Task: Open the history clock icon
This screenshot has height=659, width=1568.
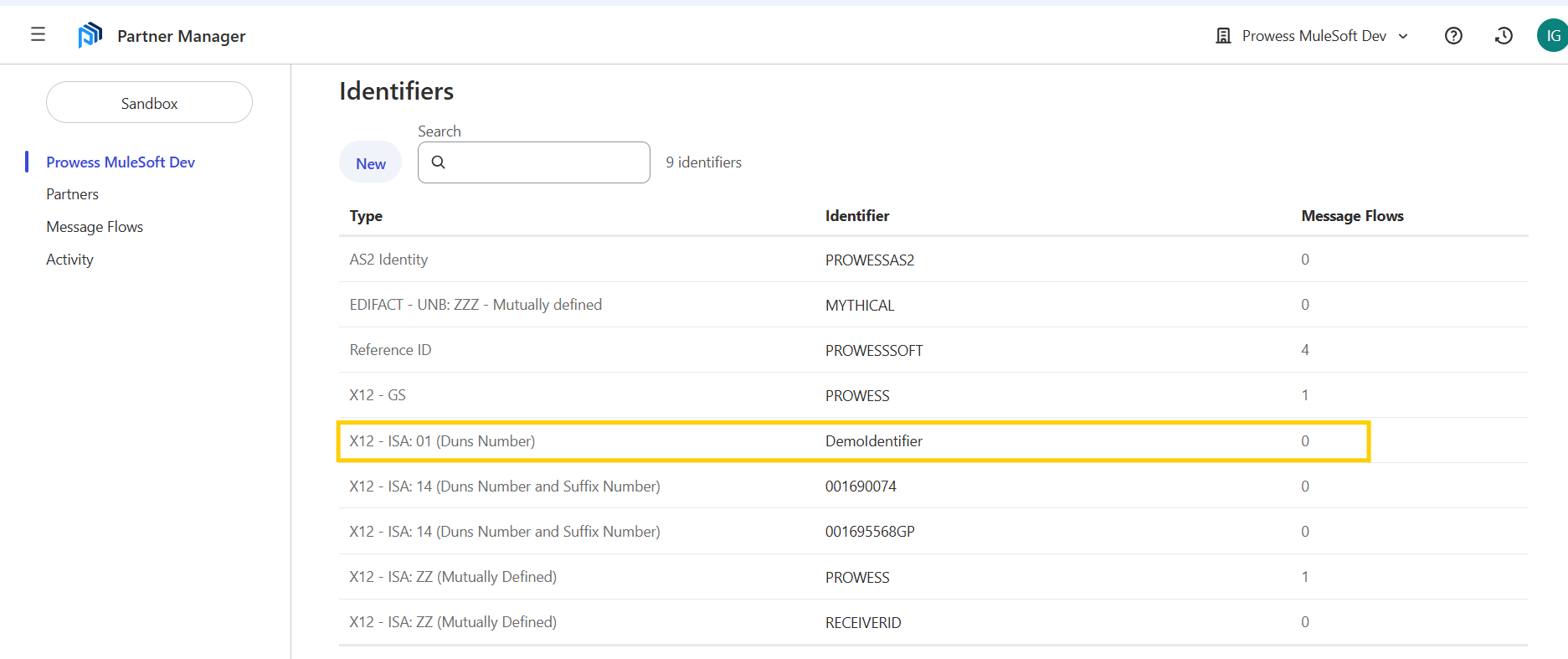Action: (x=1504, y=36)
